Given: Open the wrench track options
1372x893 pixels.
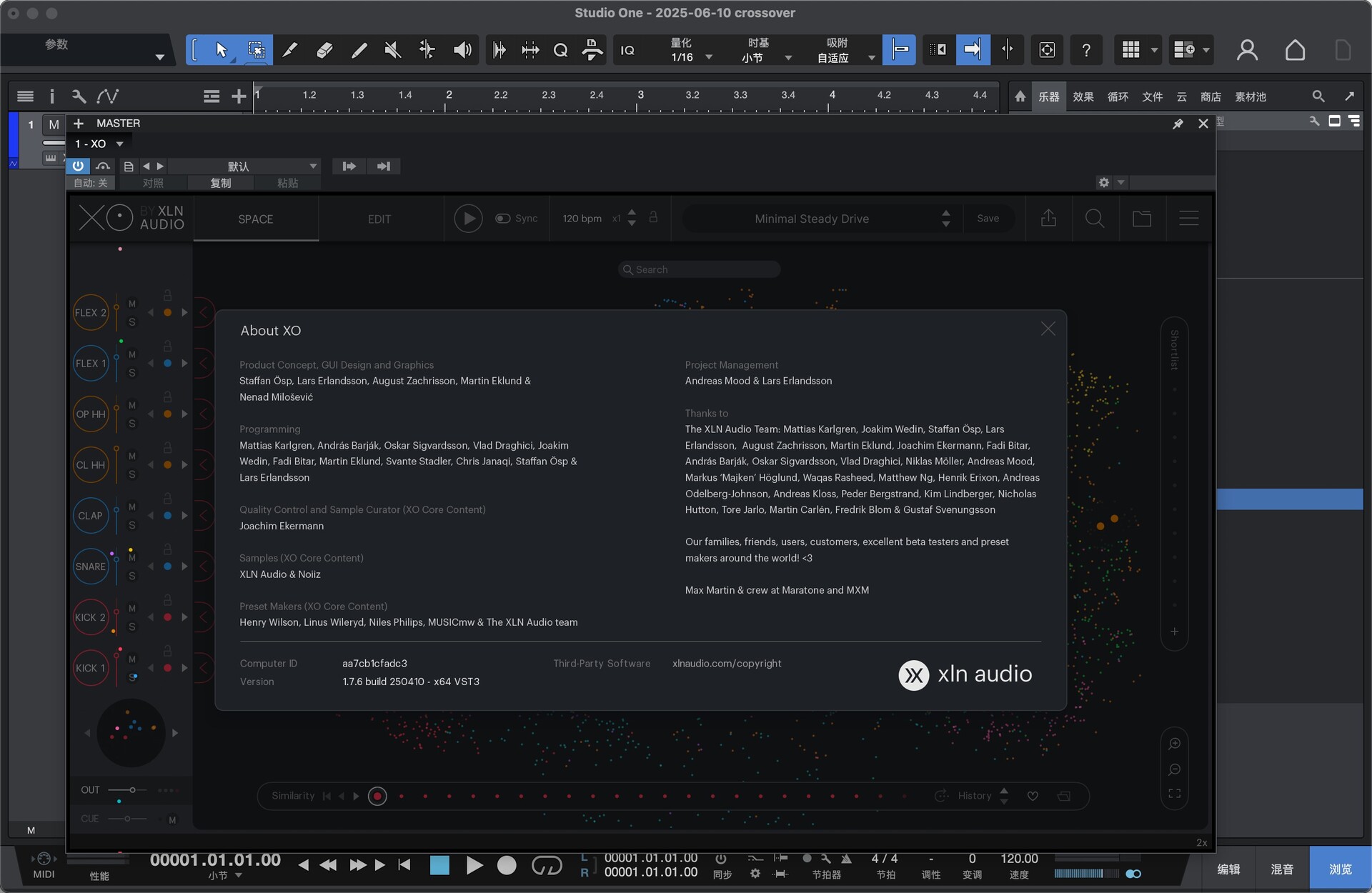Looking at the screenshot, I should pos(79,96).
